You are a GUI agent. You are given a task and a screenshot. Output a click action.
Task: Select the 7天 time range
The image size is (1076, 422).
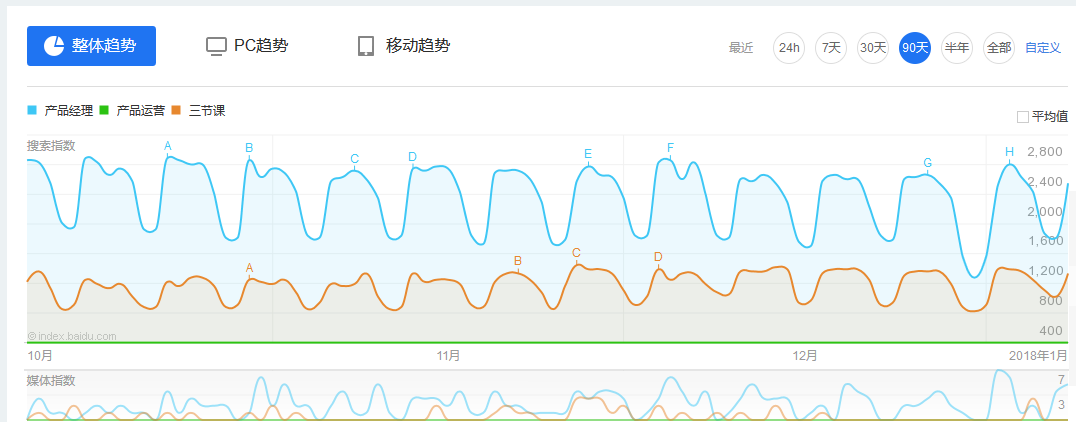coord(831,48)
